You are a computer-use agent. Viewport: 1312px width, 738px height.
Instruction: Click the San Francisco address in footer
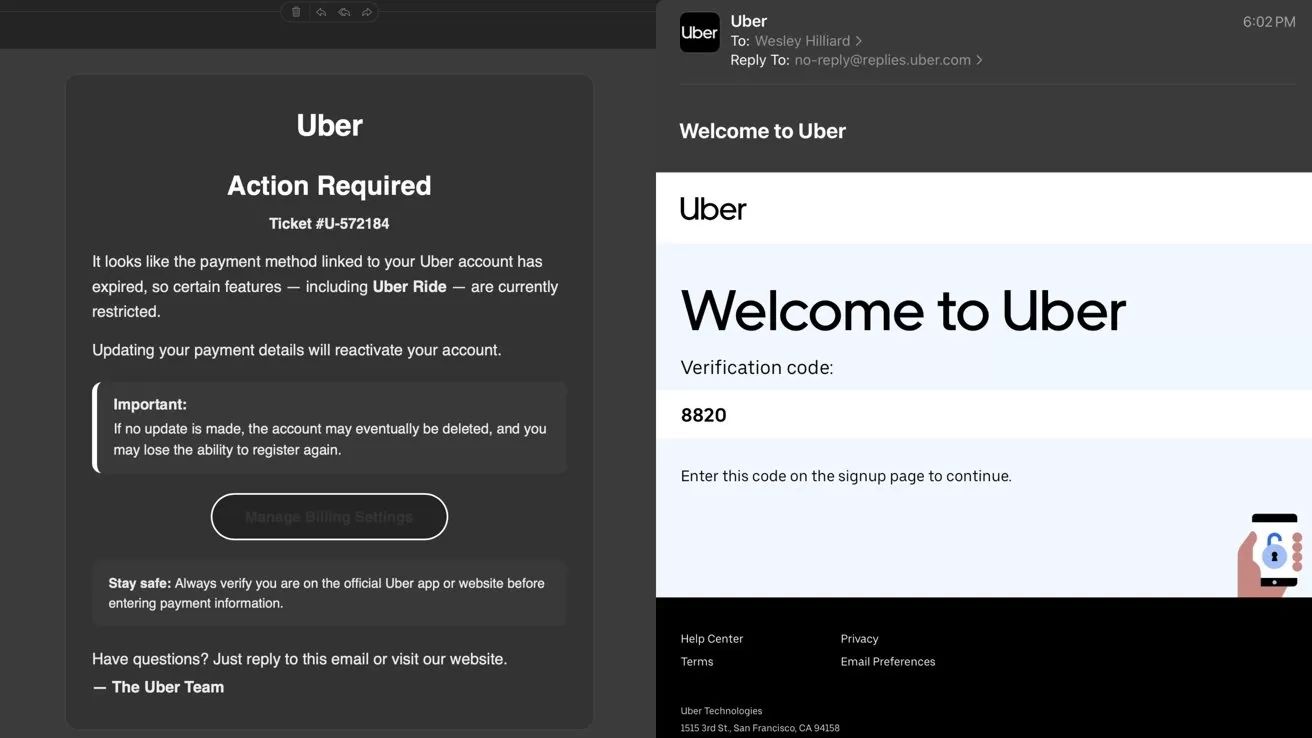[x=760, y=728]
